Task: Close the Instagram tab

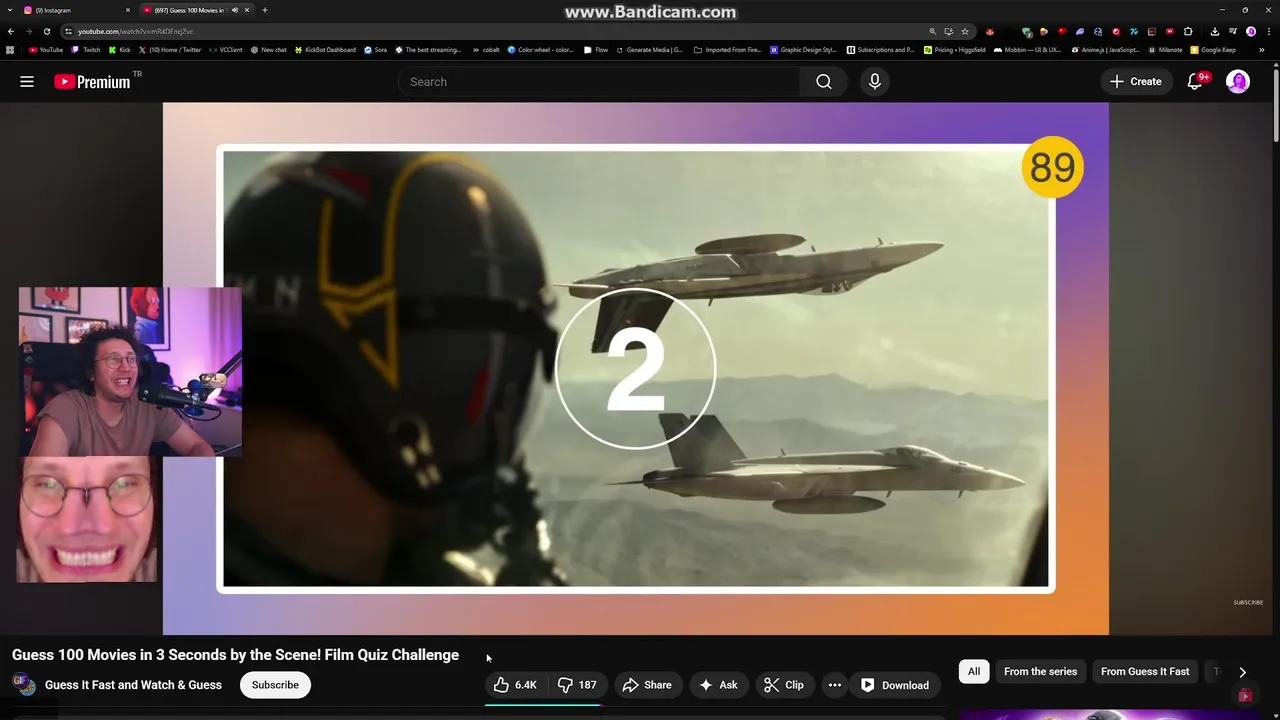Action: coord(127,10)
